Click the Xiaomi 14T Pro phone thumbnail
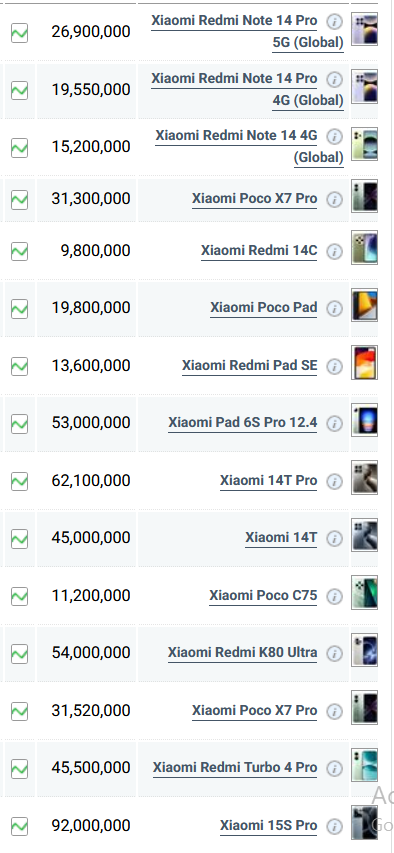Screen dimensions: 394x853 pos(365,478)
